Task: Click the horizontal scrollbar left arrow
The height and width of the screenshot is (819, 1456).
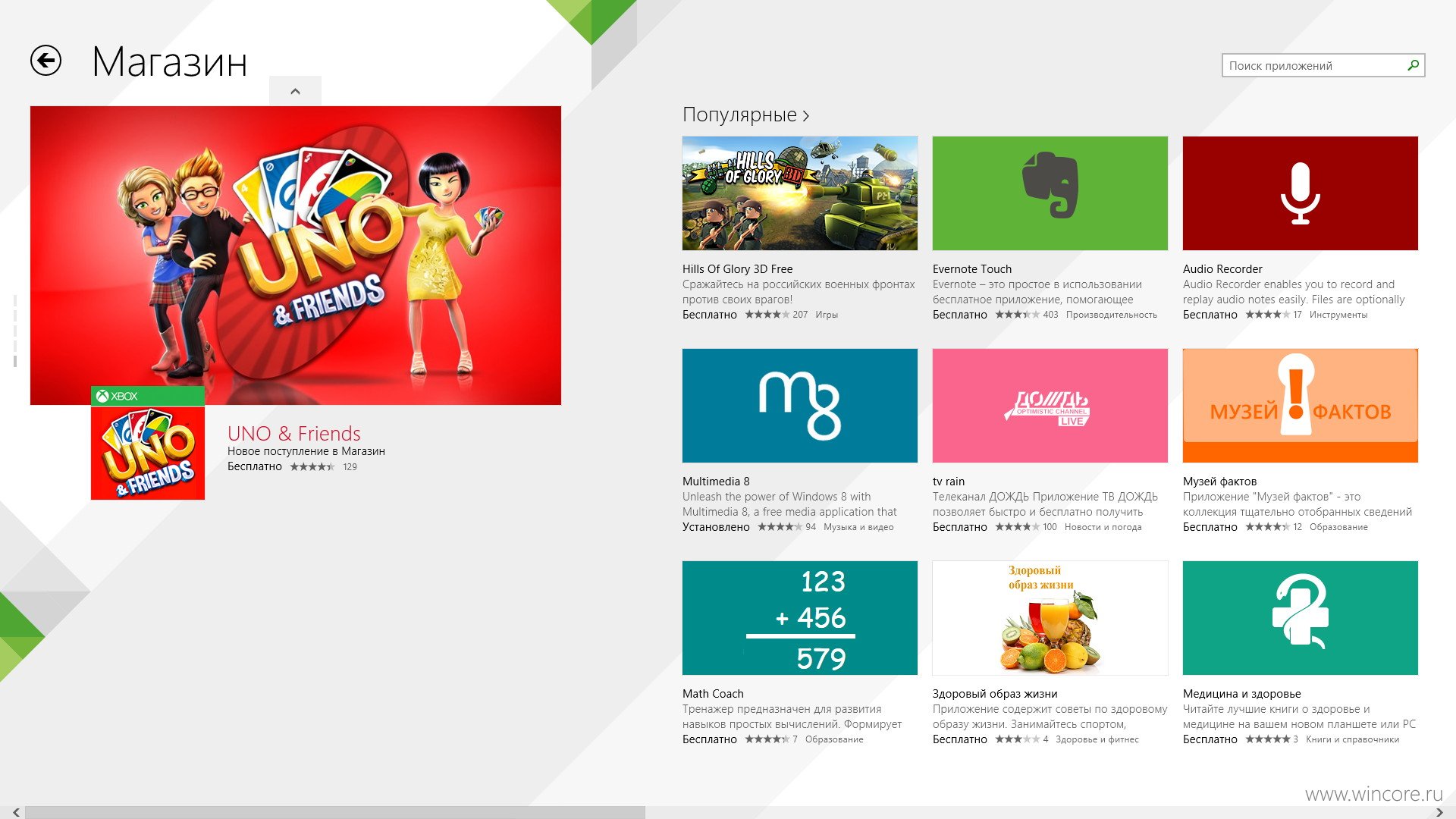Action: (16, 812)
